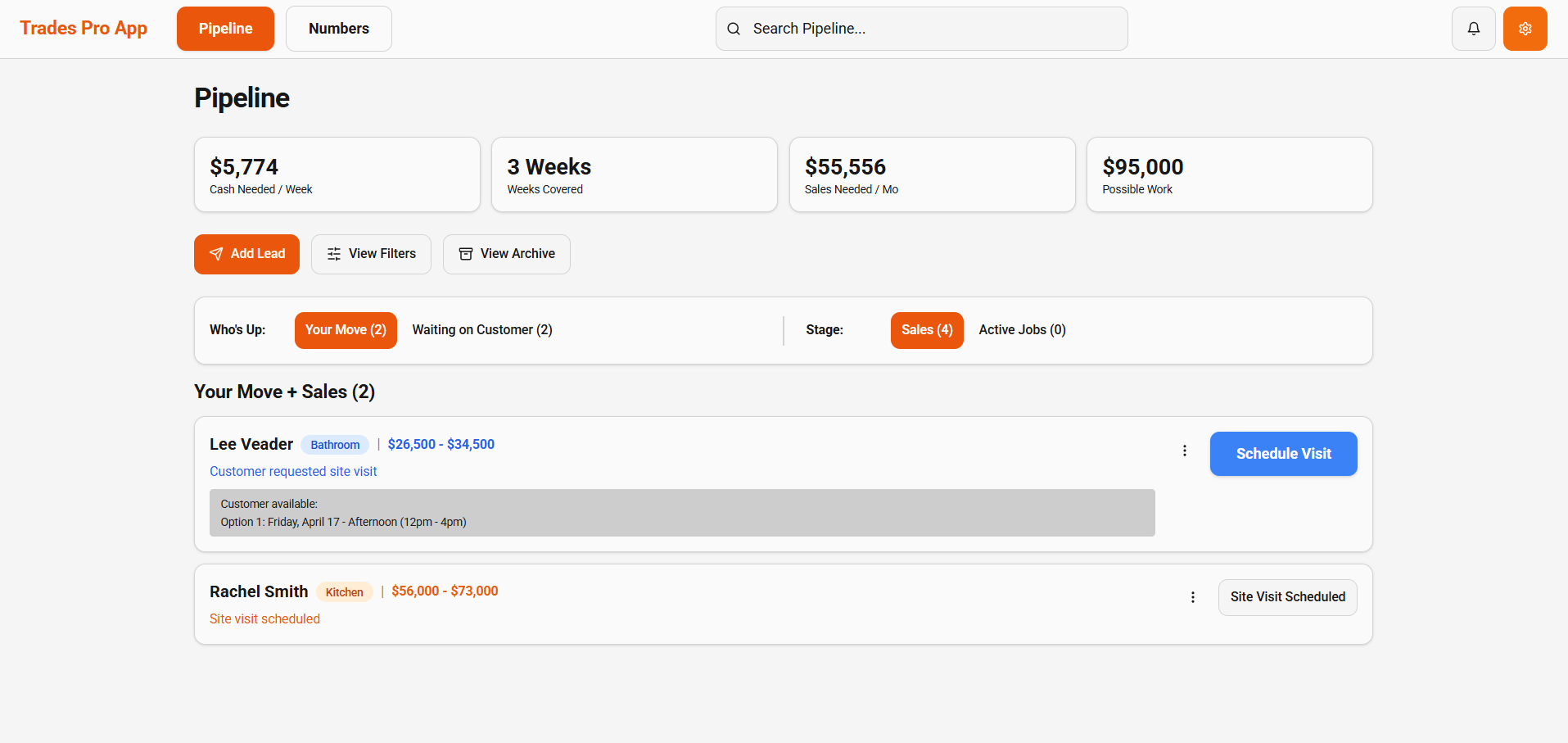The height and width of the screenshot is (743, 1568).
Task: Click the archive box icon on View Archive
Action: click(465, 254)
